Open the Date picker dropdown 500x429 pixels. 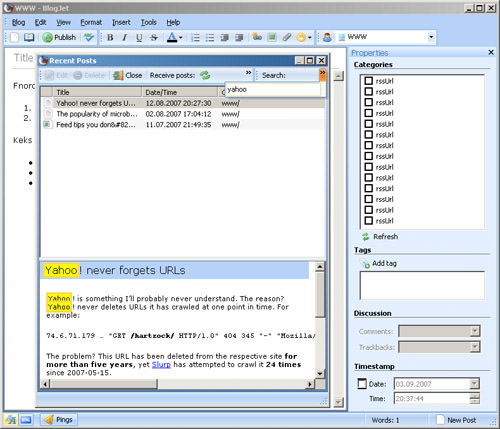click(x=474, y=384)
